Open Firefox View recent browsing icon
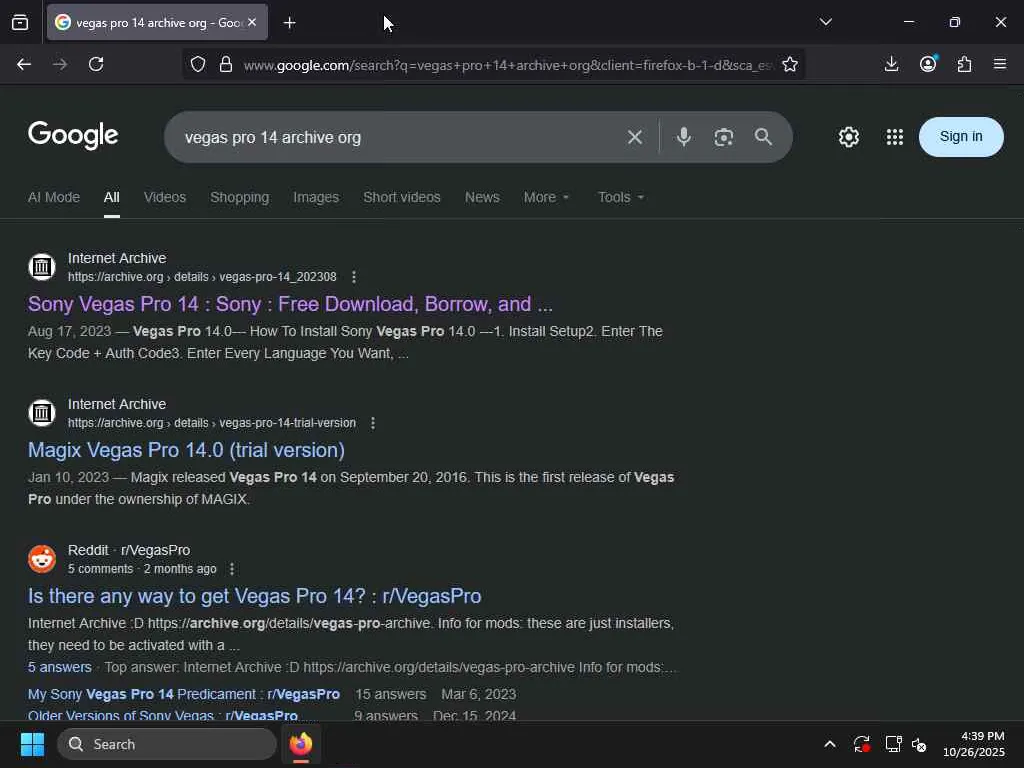This screenshot has height=768, width=1024. coord(20,23)
